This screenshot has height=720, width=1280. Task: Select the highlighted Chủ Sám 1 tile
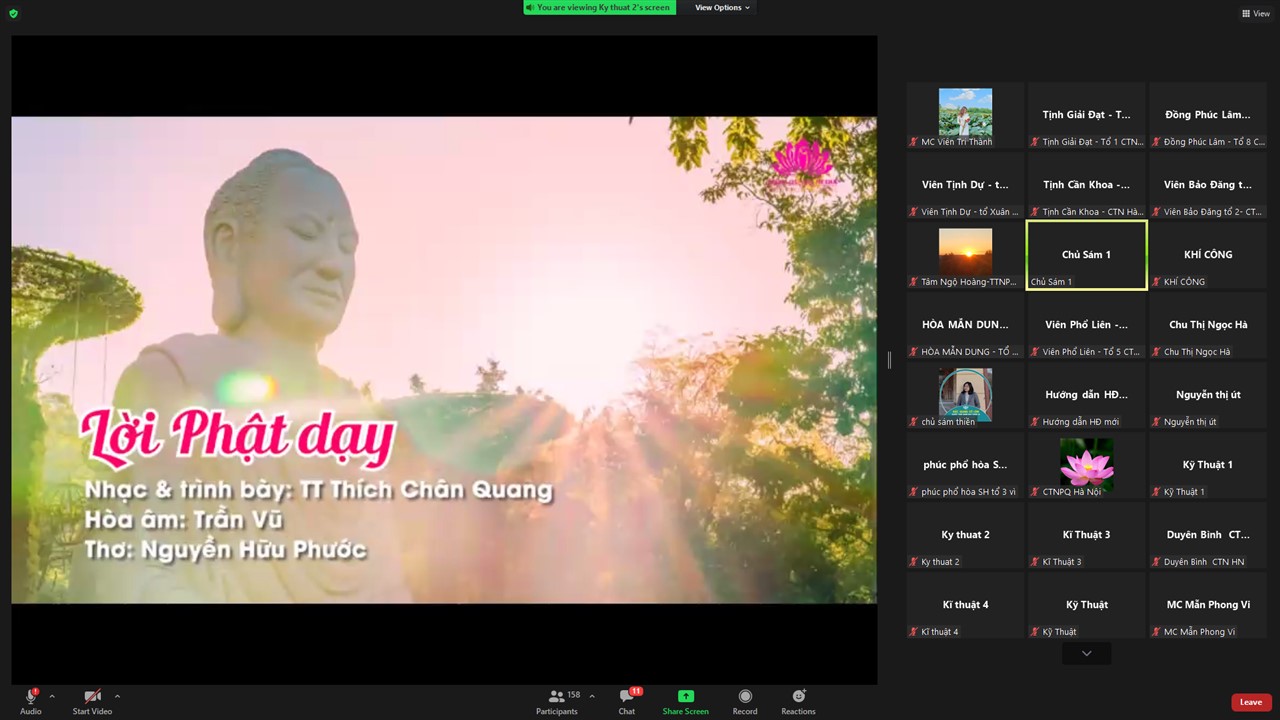(1087, 255)
